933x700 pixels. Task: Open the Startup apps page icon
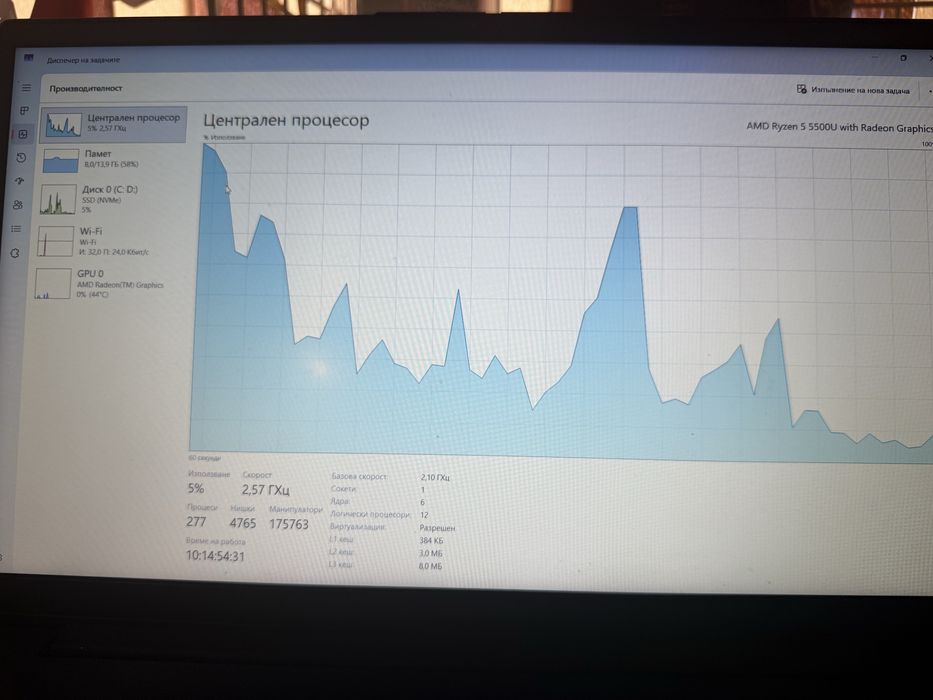(20, 181)
